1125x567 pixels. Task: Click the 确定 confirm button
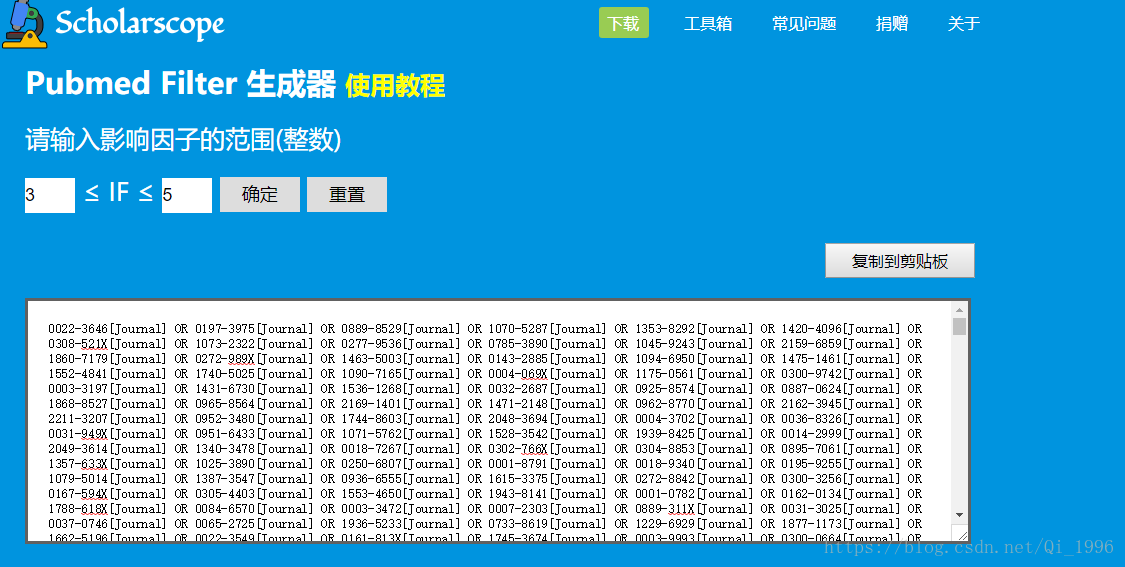tap(260, 195)
